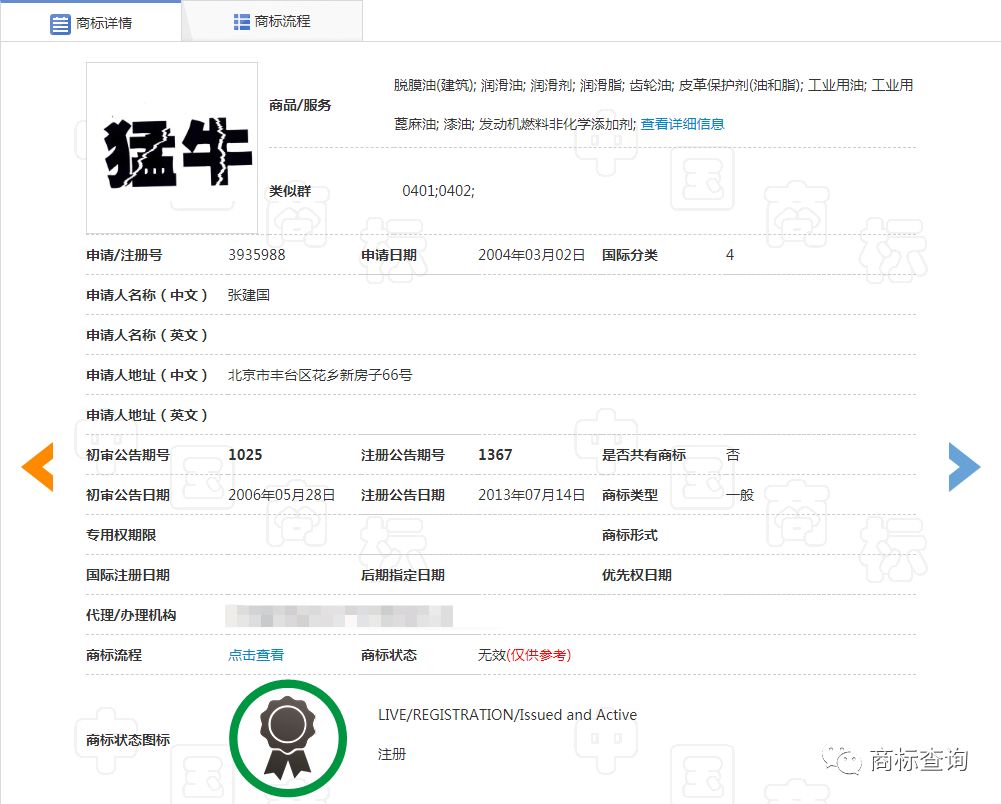
Task: Click the 商标详情 list icon
Action: 60,24
